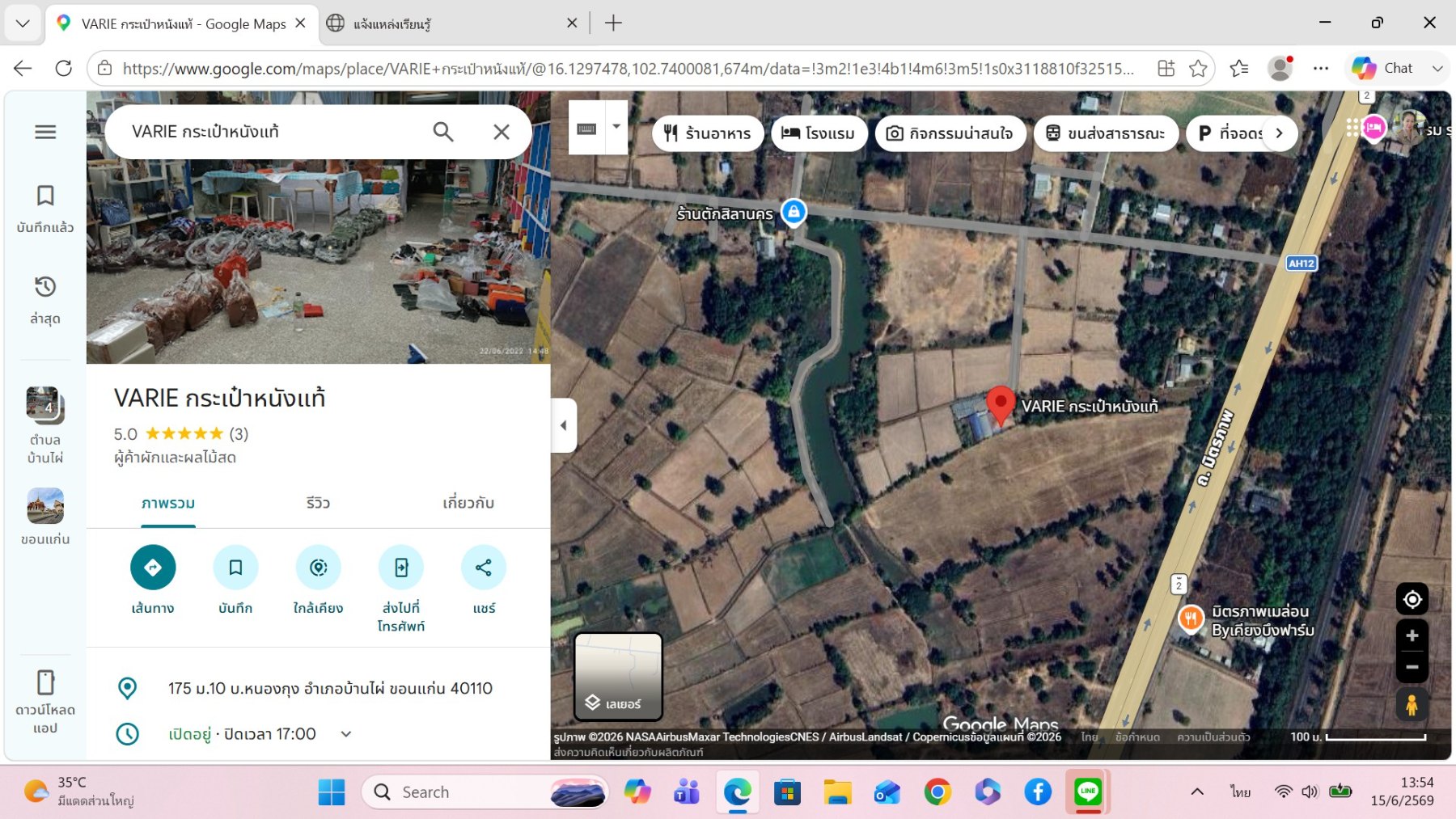1456x819 pixels.
Task: Click the taskbar Search box
Action: coord(485,792)
